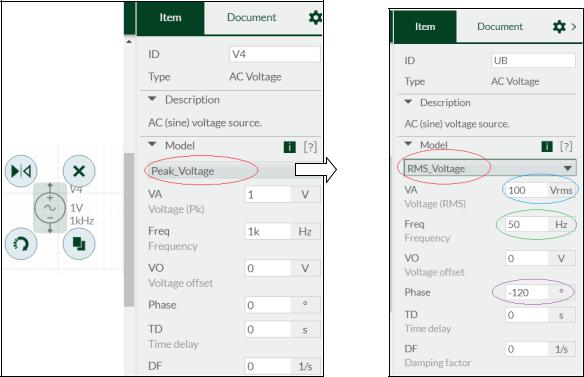Open settings gear in right UB panel

pyautogui.click(x=559, y=26)
